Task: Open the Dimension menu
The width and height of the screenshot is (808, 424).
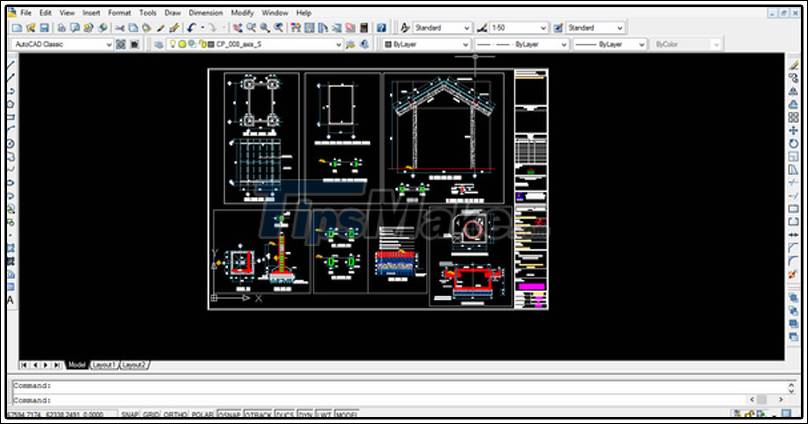Action: (206, 12)
